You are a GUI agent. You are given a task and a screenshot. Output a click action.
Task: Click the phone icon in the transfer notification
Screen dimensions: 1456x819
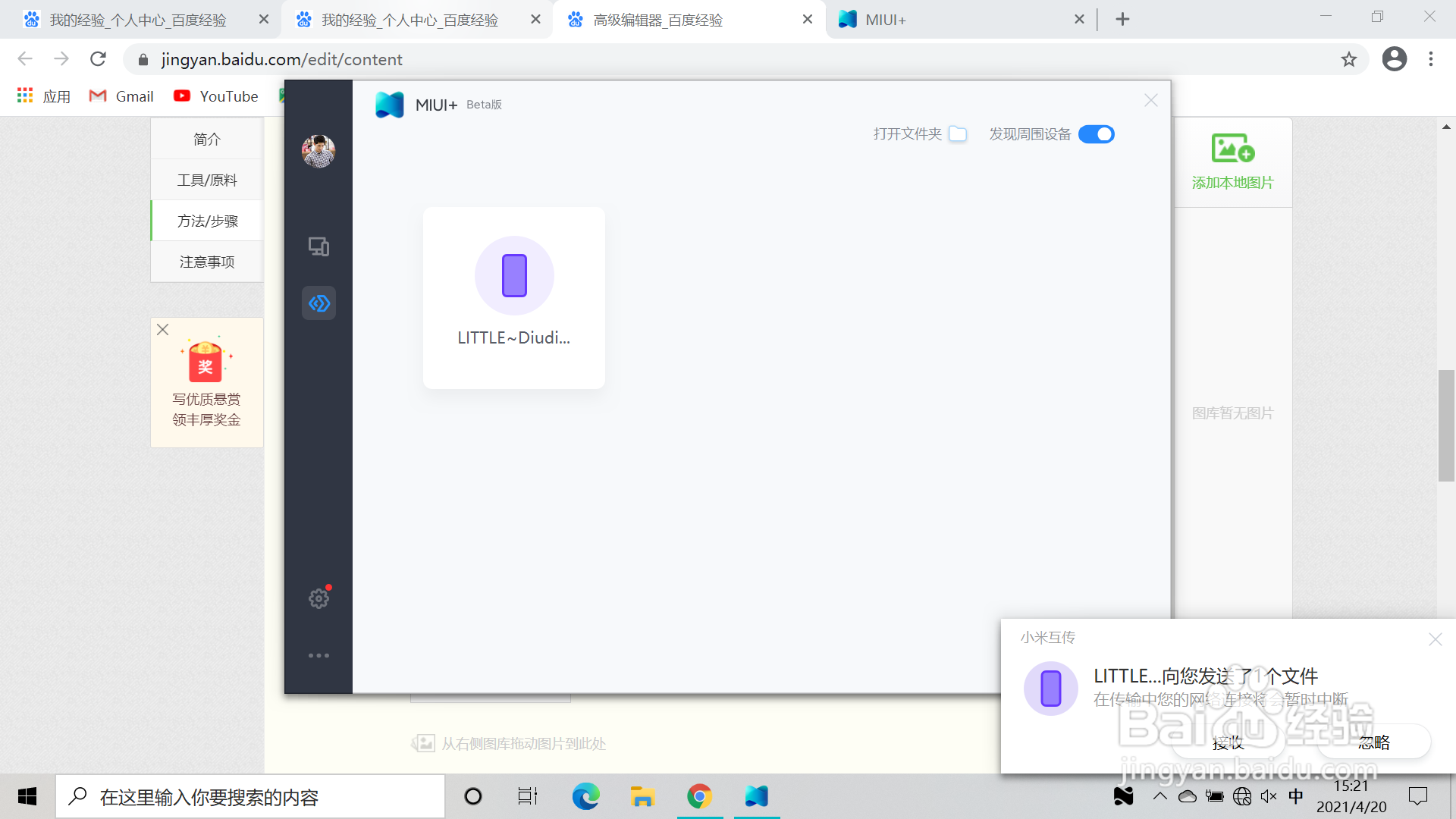pos(1051,689)
